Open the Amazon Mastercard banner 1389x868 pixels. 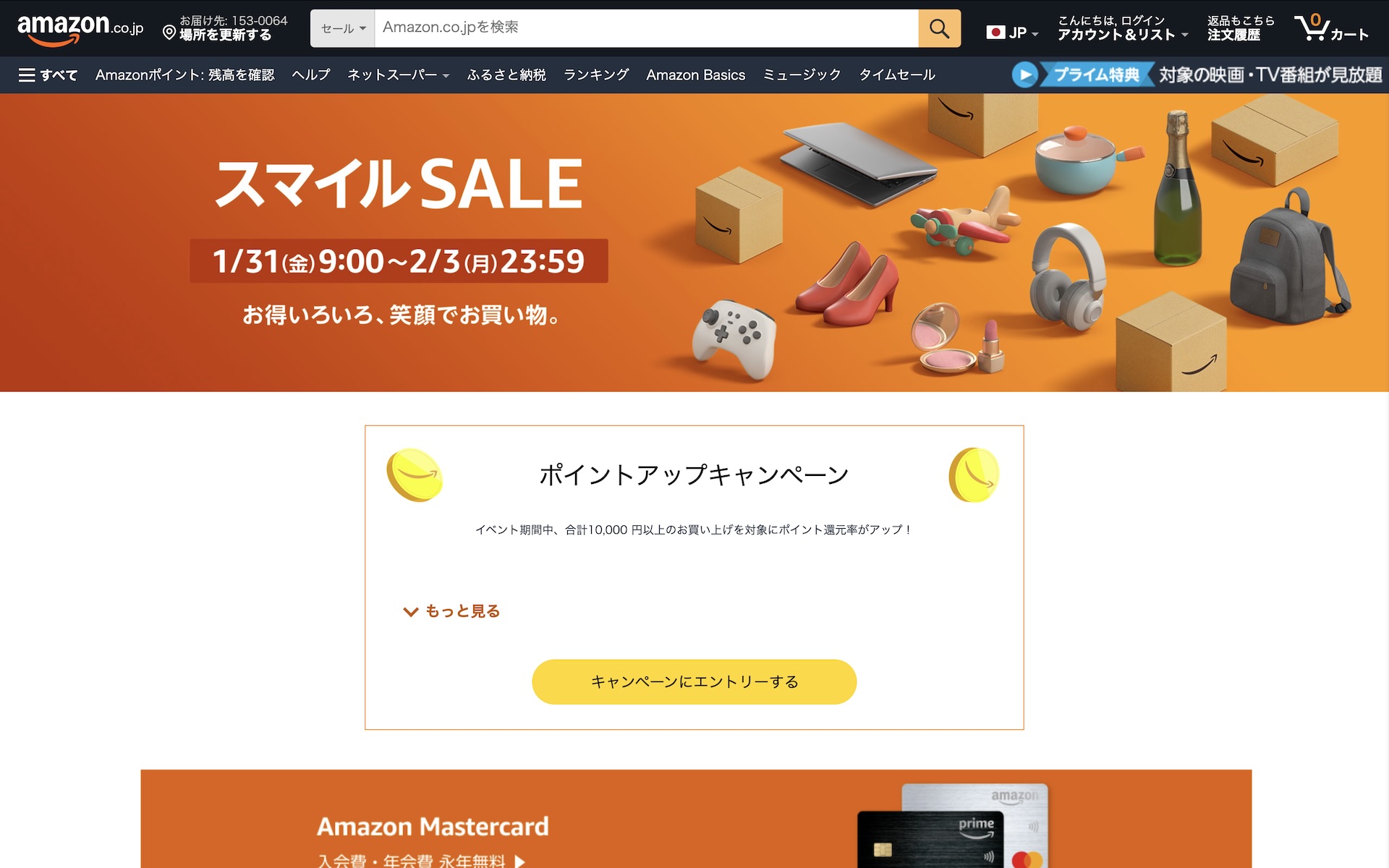(x=696, y=819)
